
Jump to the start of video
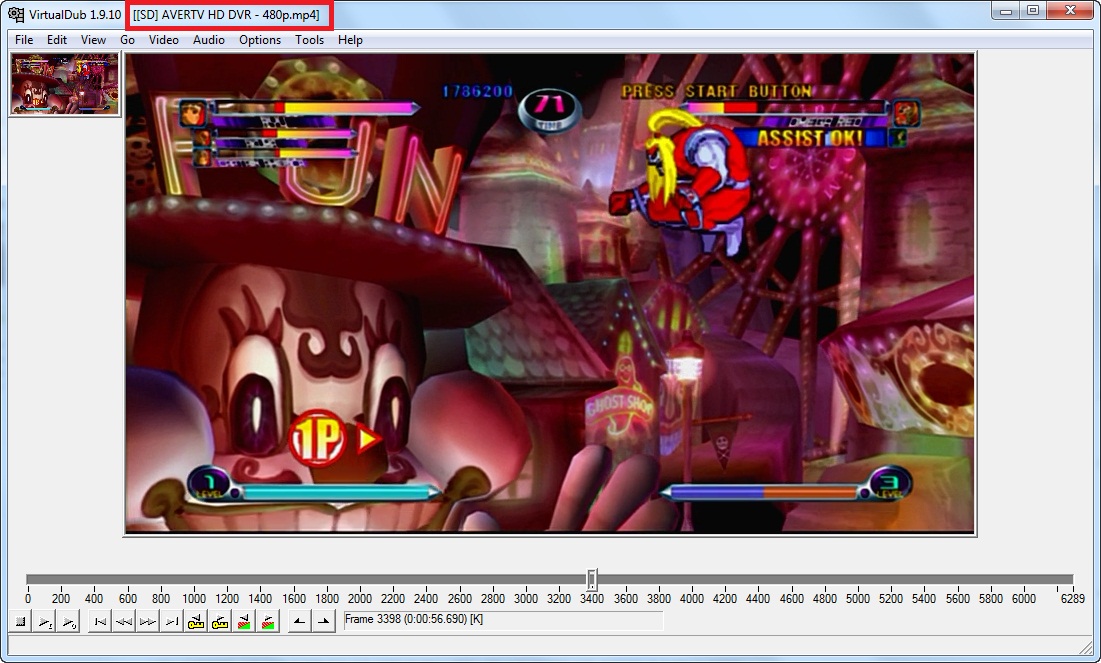(100, 622)
